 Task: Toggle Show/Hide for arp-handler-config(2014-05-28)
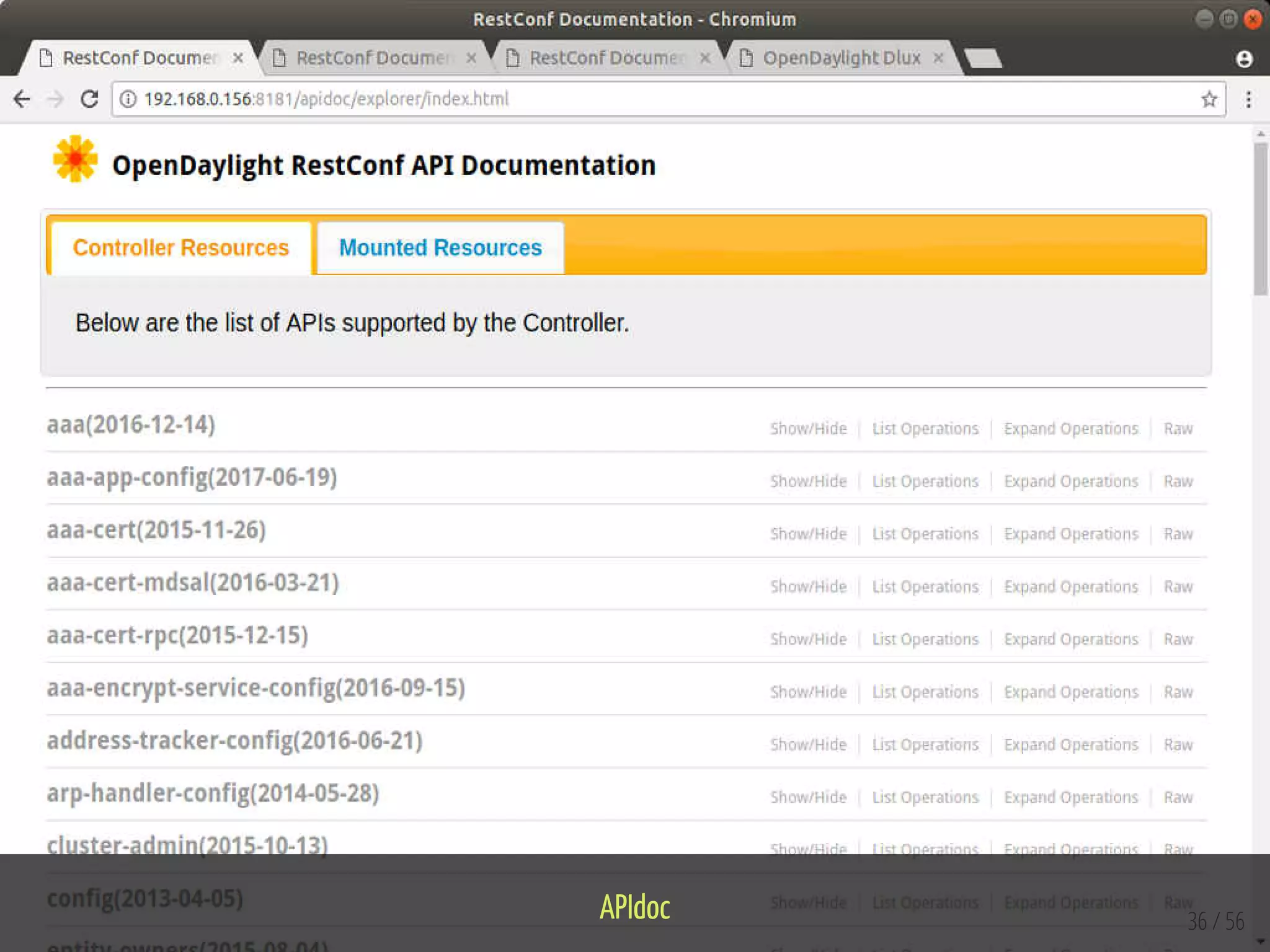point(808,798)
